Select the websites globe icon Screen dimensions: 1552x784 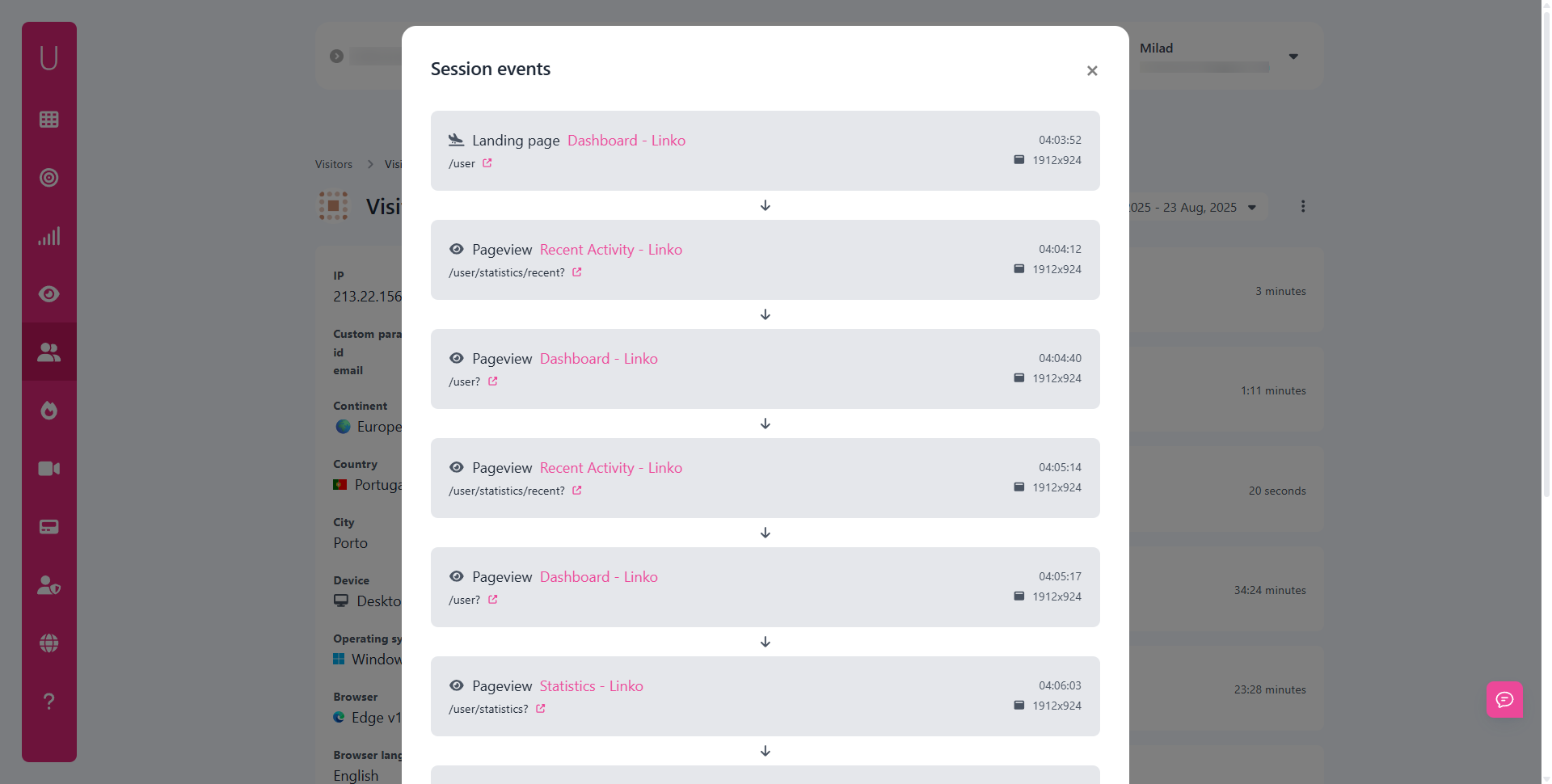coord(48,643)
